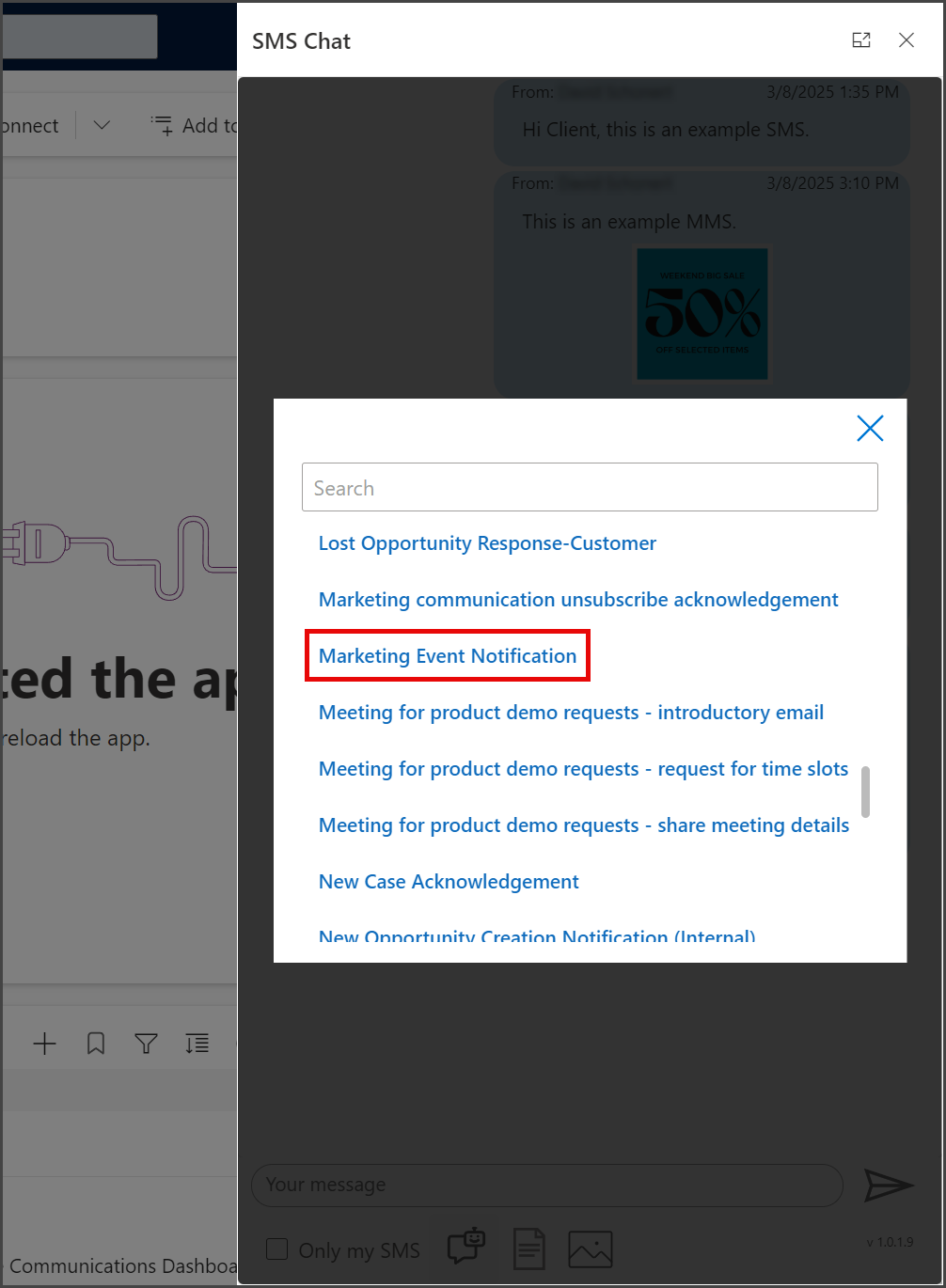Image resolution: width=946 pixels, height=1288 pixels.
Task: Close the template picker with the X
Action: point(870,429)
